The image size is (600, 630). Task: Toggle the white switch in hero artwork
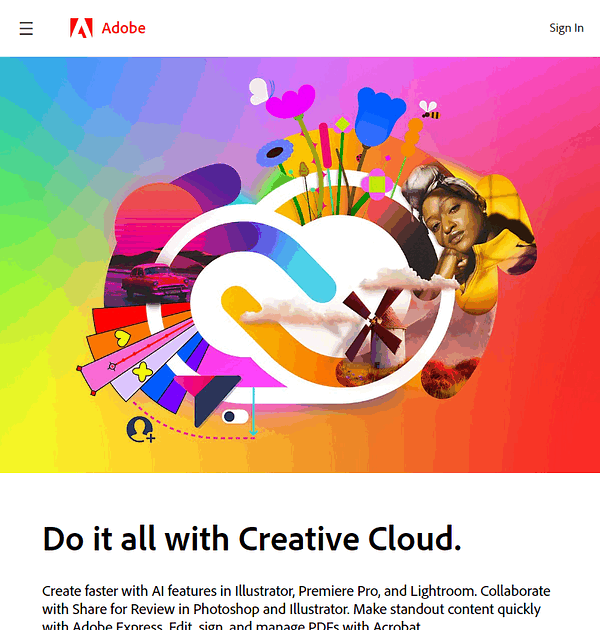tap(235, 417)
